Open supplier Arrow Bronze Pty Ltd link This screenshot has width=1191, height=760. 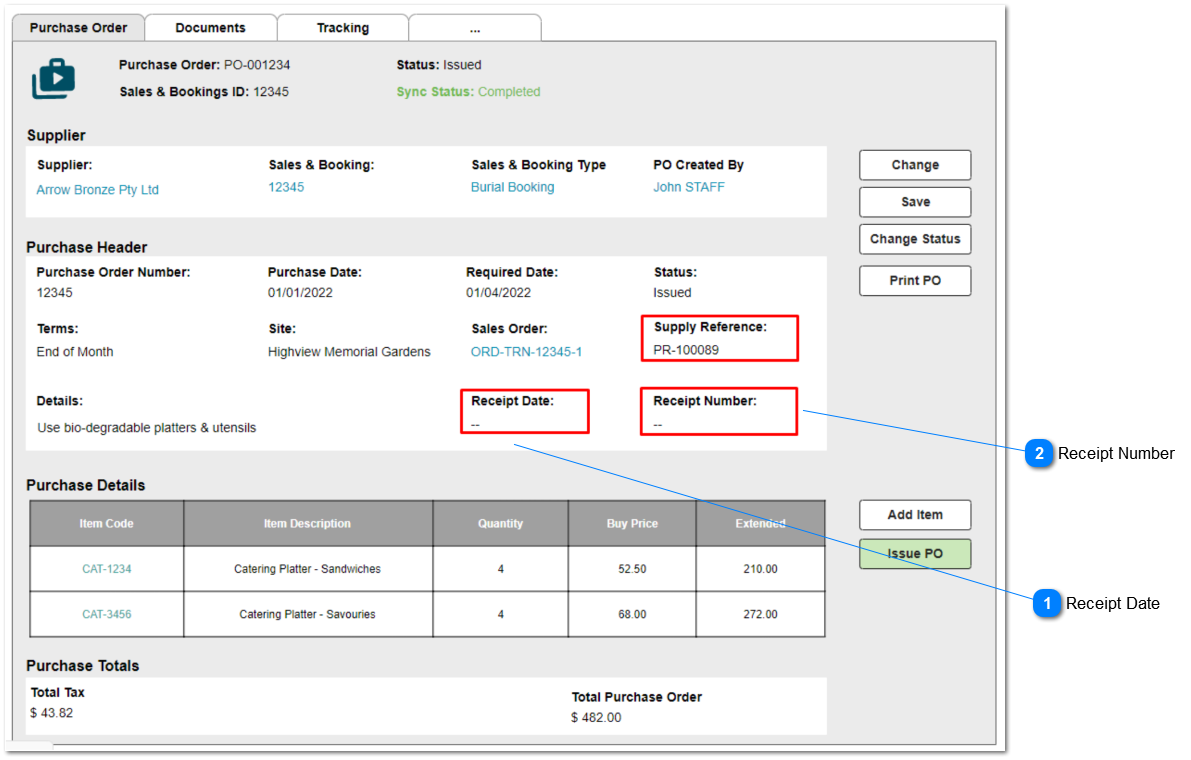97,190
